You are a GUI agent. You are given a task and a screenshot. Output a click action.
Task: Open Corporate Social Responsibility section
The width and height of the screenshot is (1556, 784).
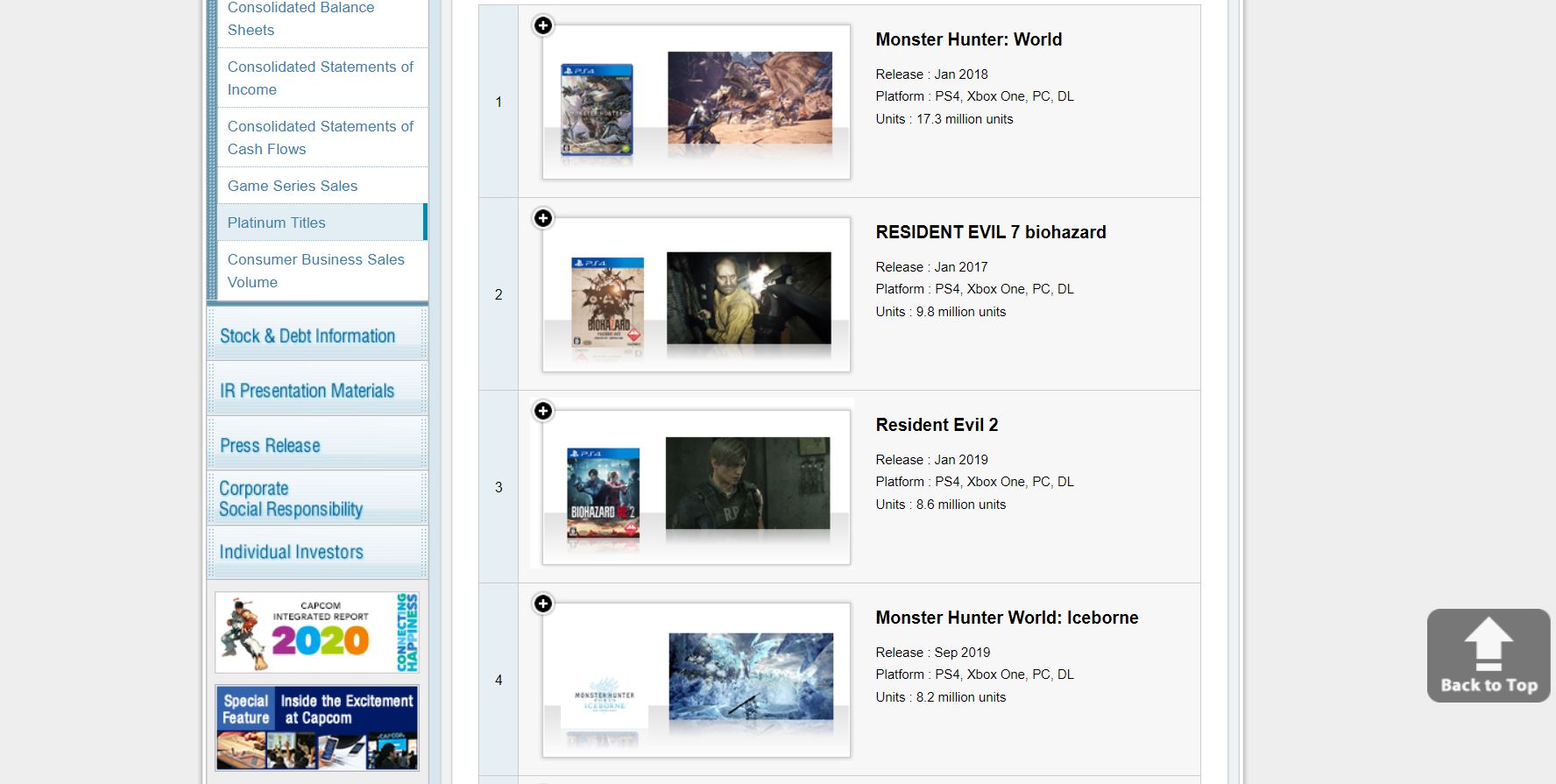pos(317,498)
